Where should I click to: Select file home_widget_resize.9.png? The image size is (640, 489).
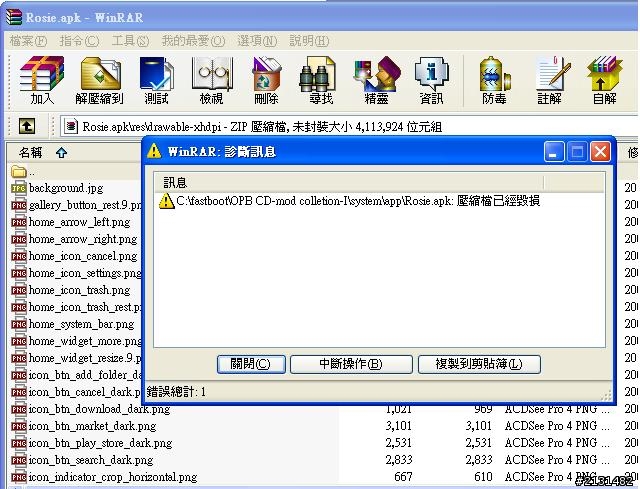coord(85,358)
